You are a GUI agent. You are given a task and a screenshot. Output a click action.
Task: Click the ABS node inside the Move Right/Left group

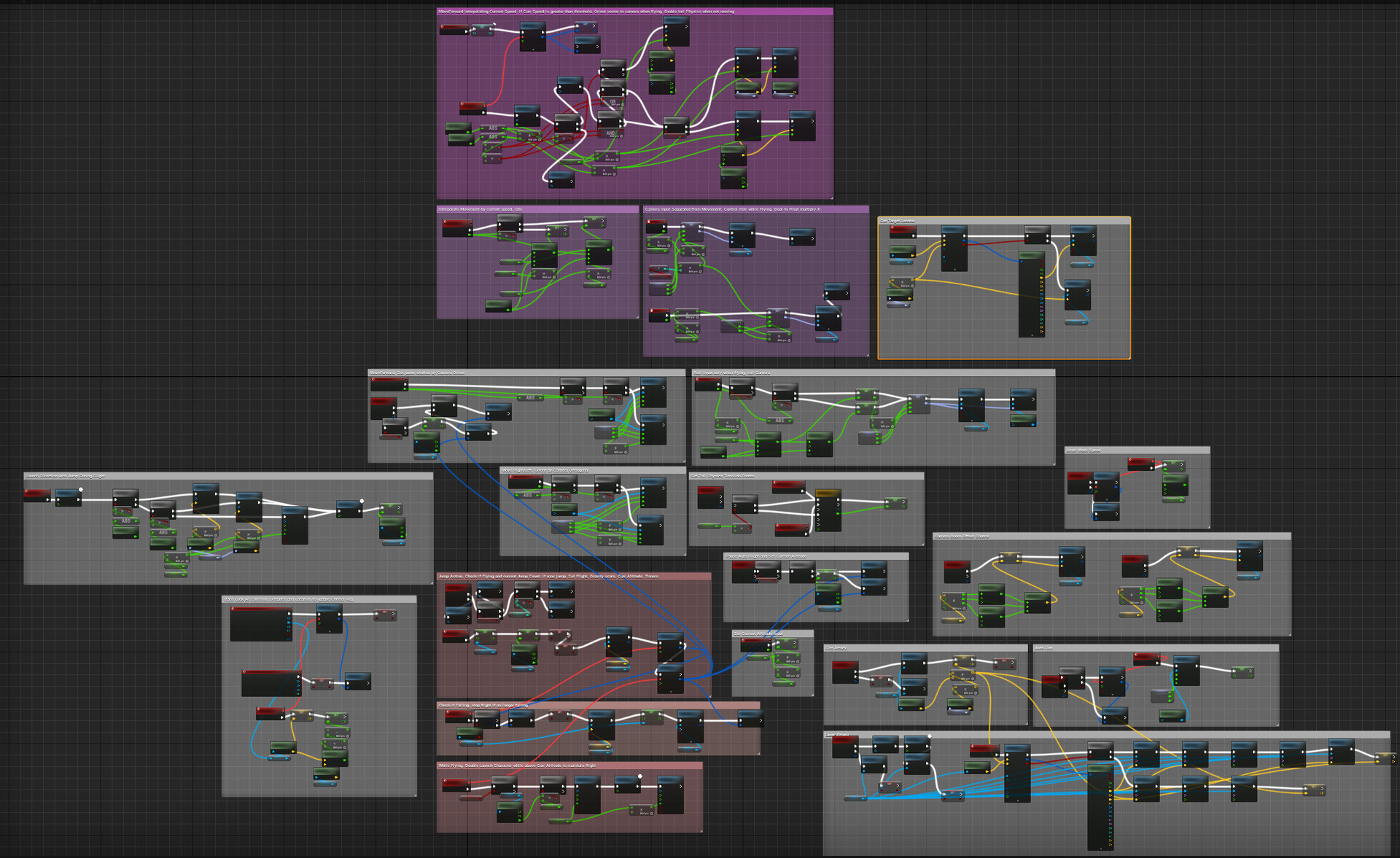click(x=527, y=494)
